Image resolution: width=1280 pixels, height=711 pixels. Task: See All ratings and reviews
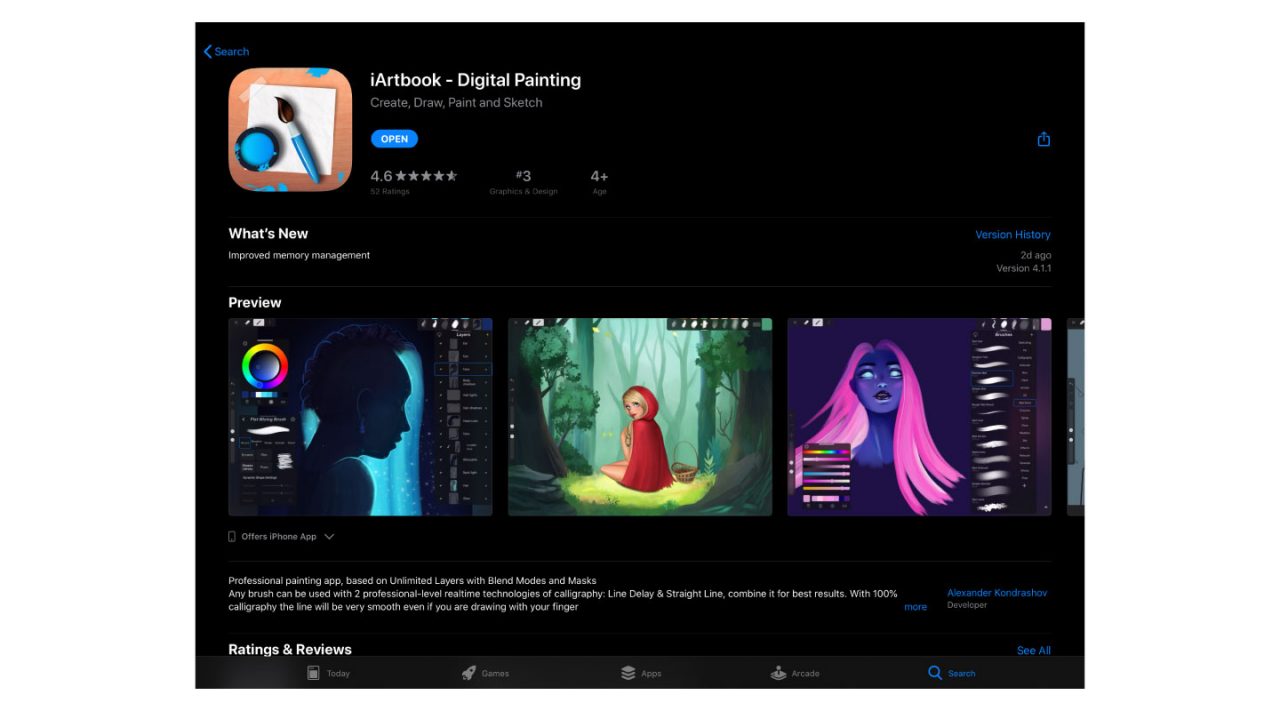(1033, 650)
